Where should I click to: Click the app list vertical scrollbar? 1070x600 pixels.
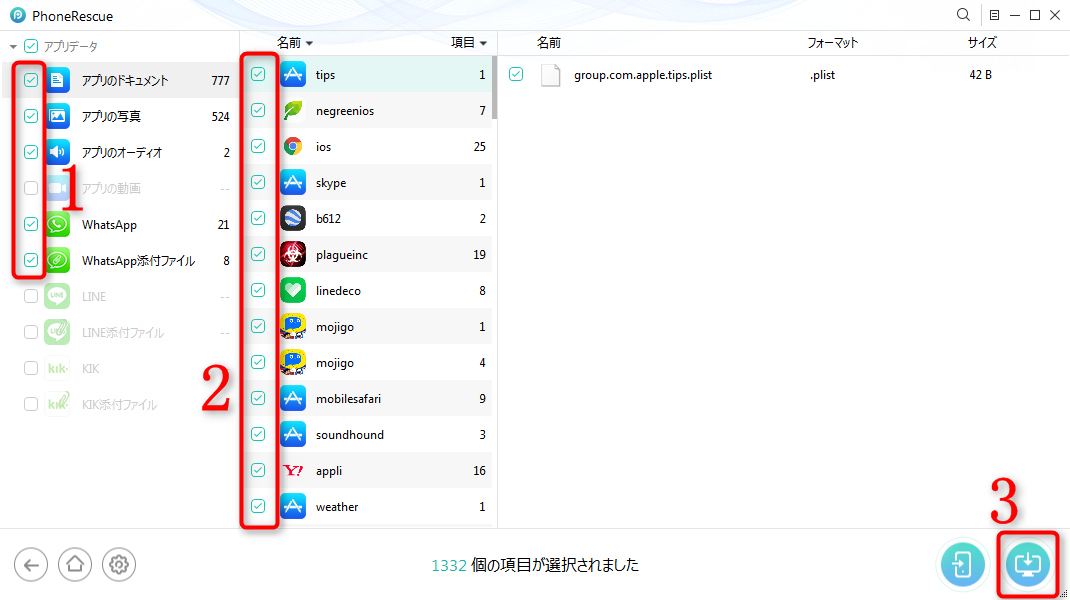point(494,88)
